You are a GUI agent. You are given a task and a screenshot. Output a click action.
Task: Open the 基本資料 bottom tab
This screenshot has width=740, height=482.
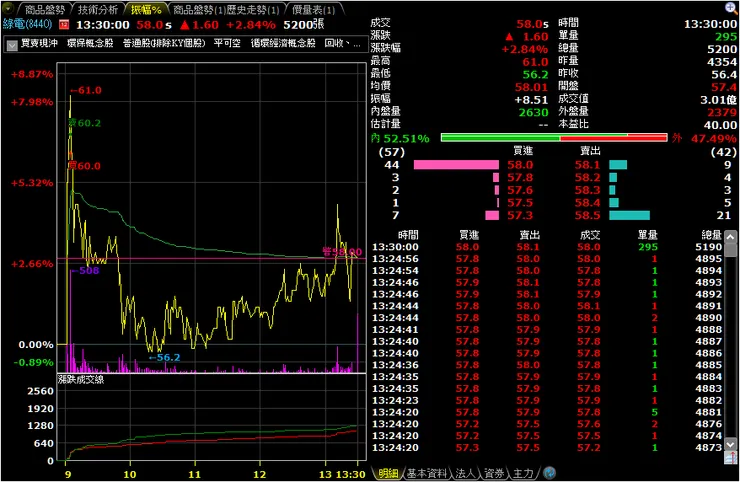click(427, 473)
